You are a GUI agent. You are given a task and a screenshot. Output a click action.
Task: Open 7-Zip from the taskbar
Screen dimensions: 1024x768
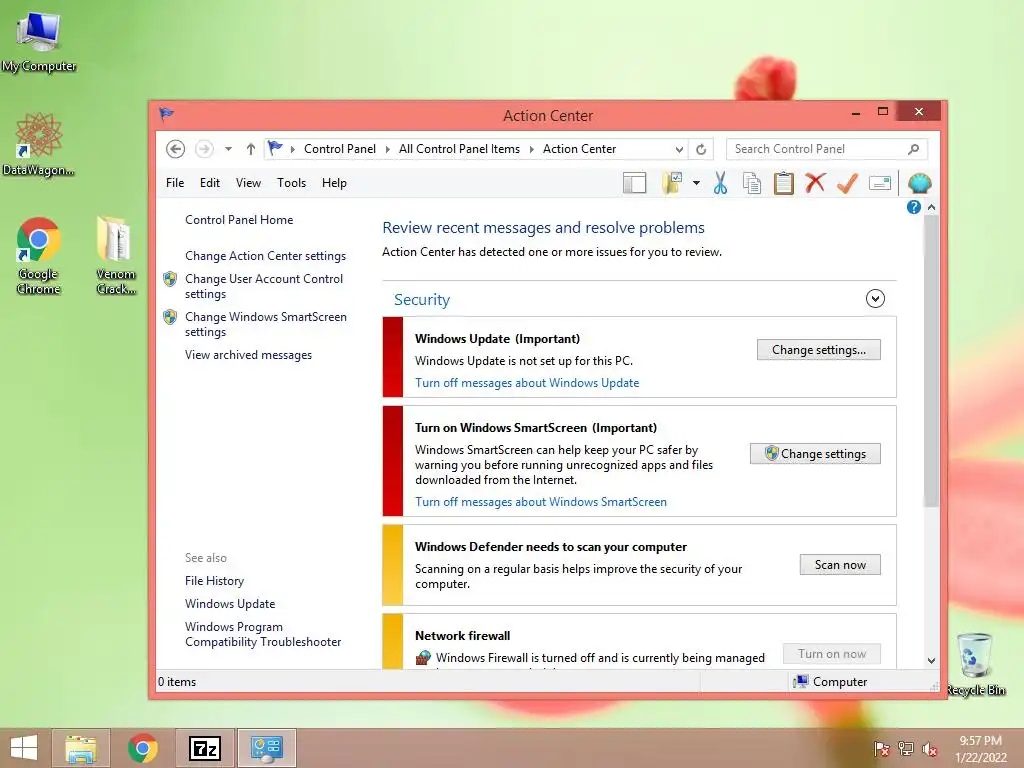[205, 748]
